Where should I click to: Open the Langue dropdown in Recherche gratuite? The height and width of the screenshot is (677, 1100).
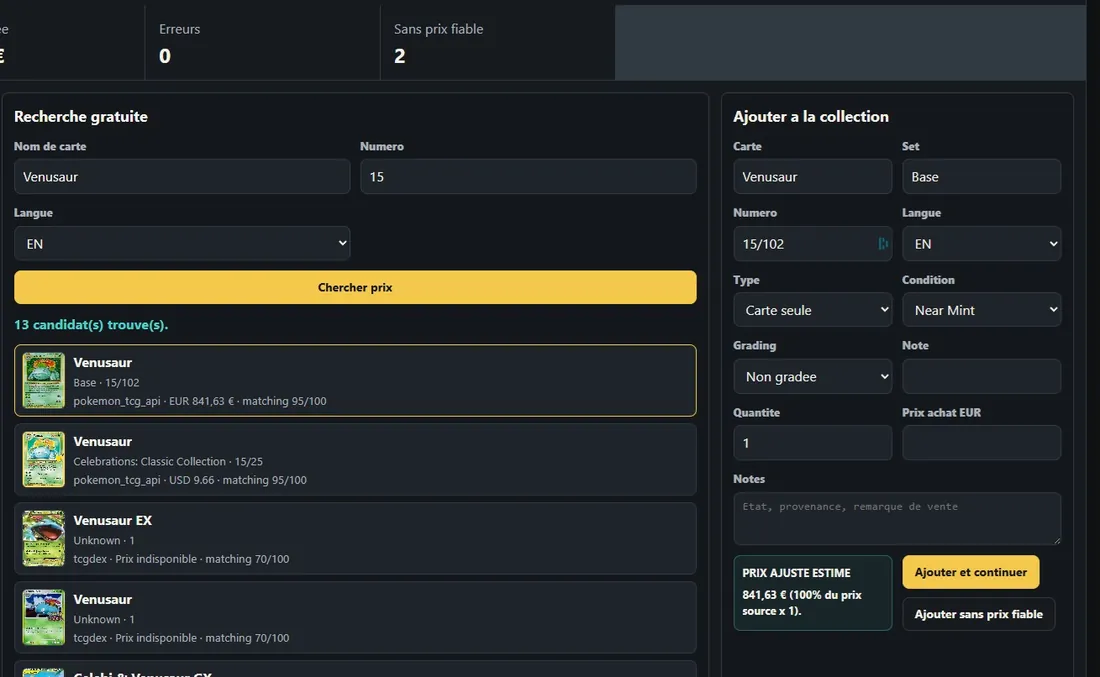182,243
